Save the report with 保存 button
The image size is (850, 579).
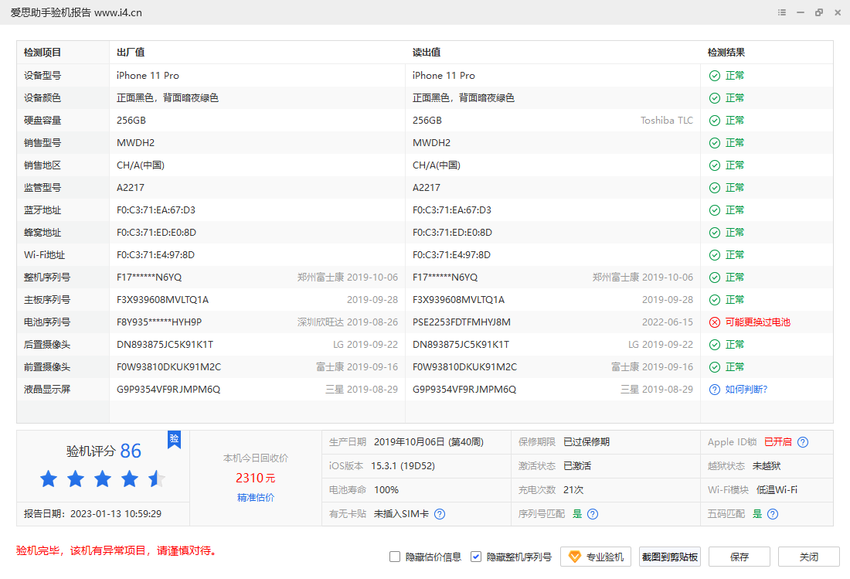pos(739,557)
